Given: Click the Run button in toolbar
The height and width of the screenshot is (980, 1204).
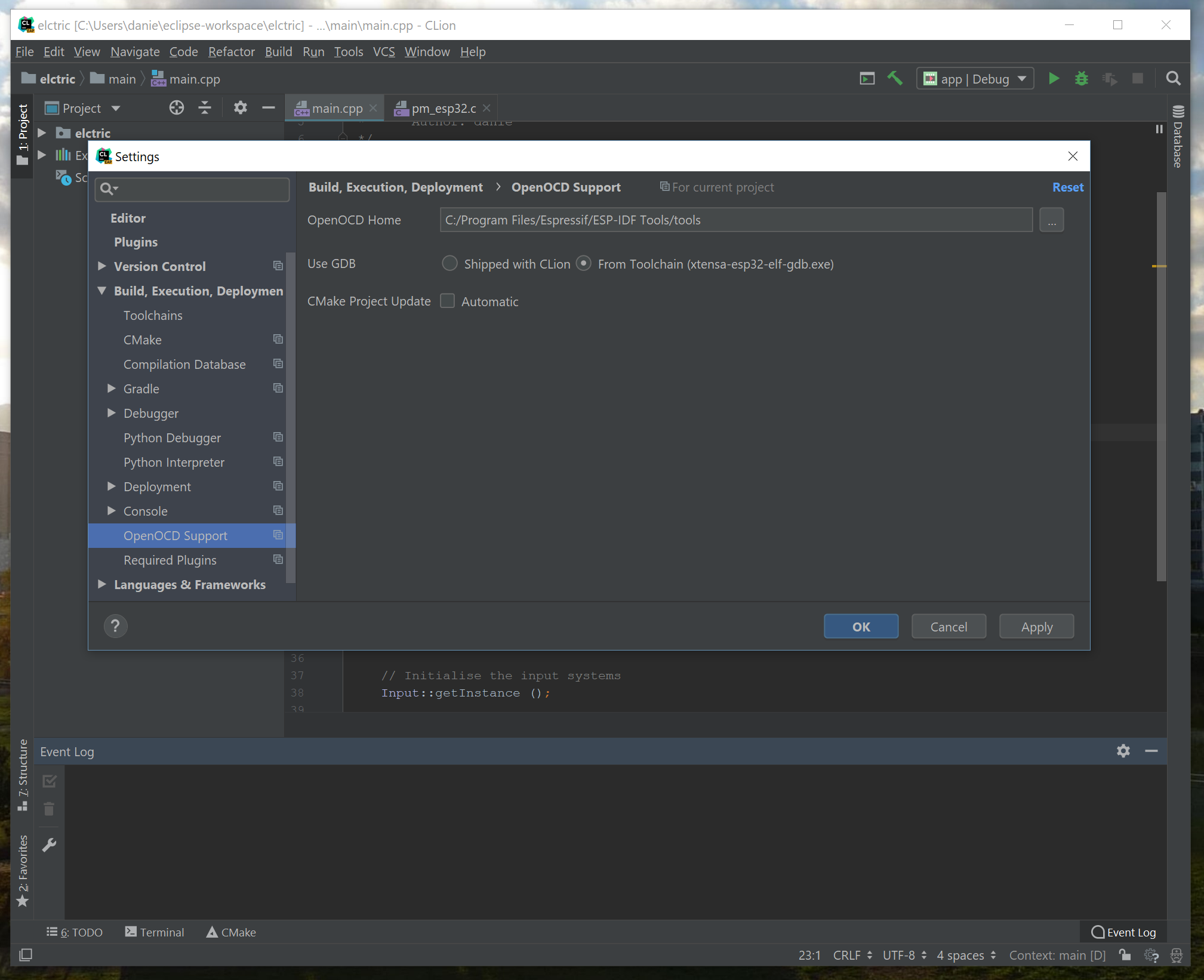Looking at the screenshot, I should point(1055,79).
